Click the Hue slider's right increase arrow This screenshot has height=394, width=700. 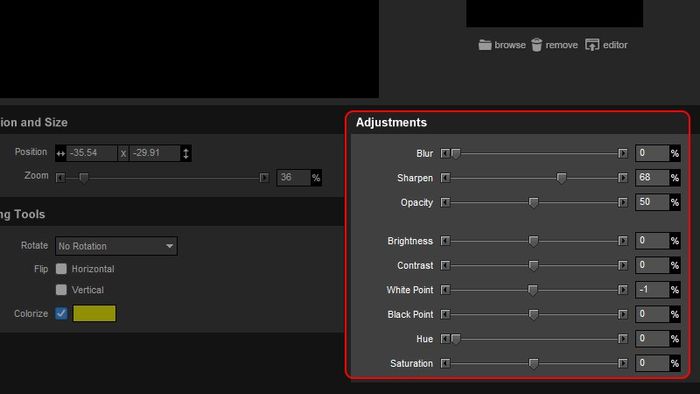pyautogui.click(x=623, y=339)
